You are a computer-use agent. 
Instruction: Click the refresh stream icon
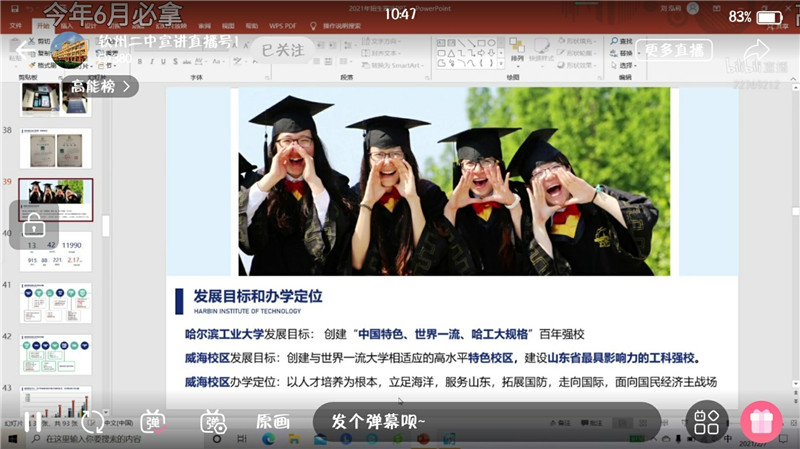click(x=92, y=422)
